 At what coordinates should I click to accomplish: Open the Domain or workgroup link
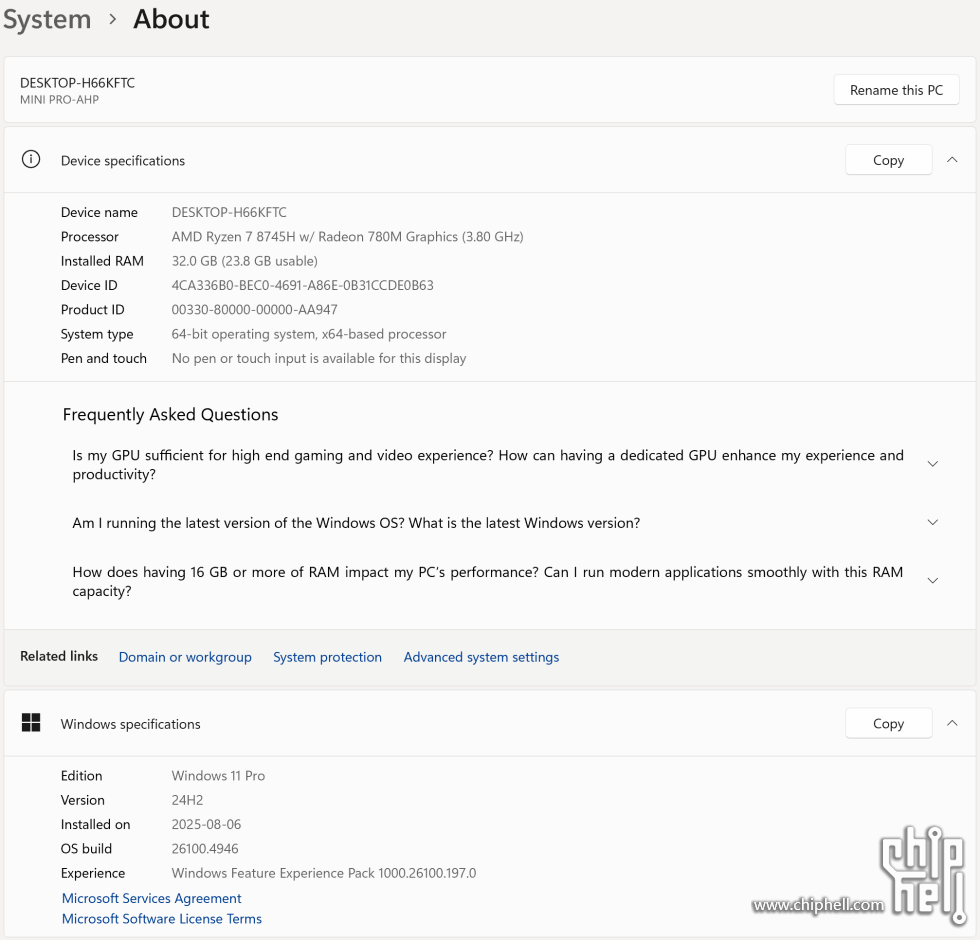(x=185, y=657)
